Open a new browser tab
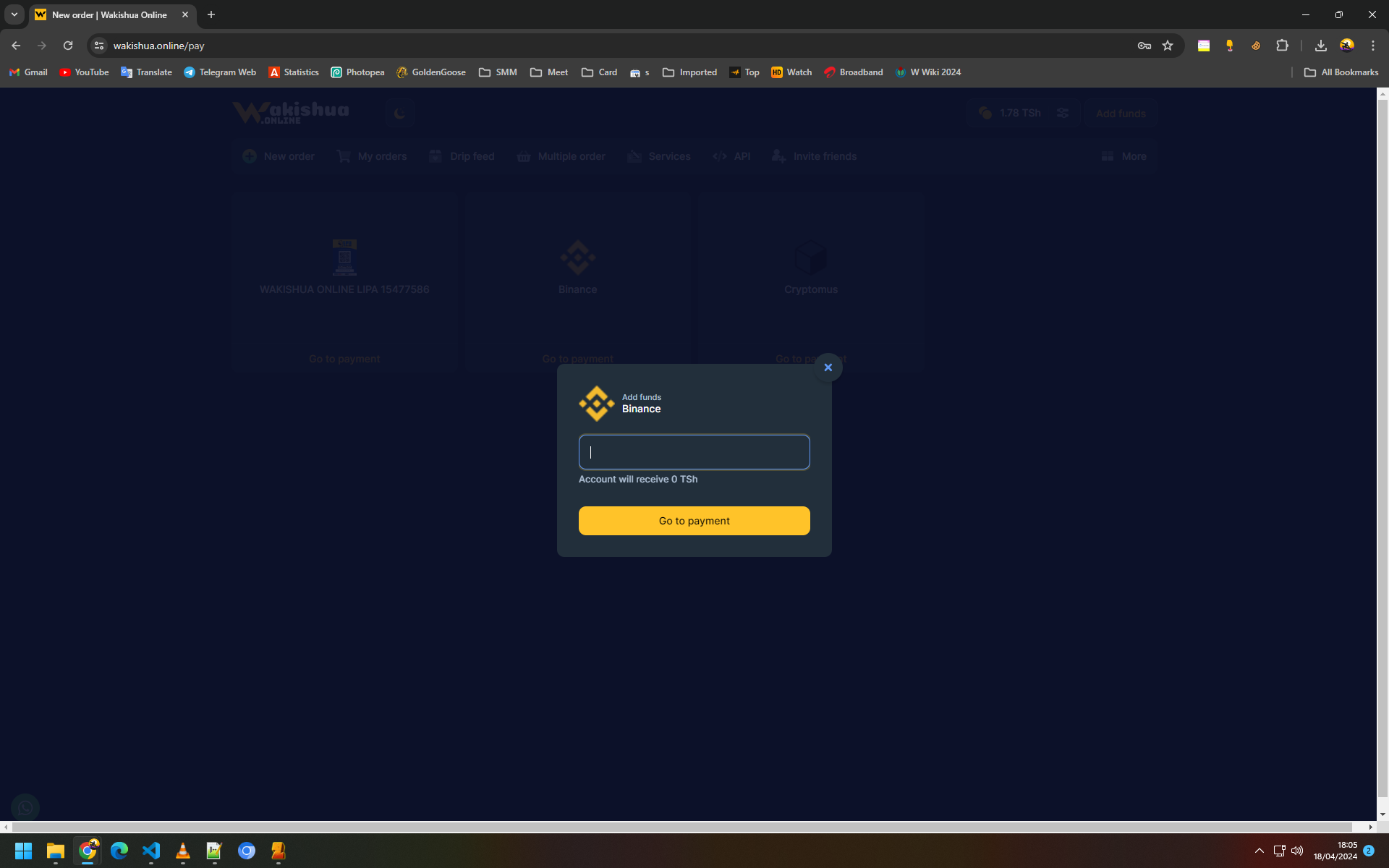 tap(211, 14)
